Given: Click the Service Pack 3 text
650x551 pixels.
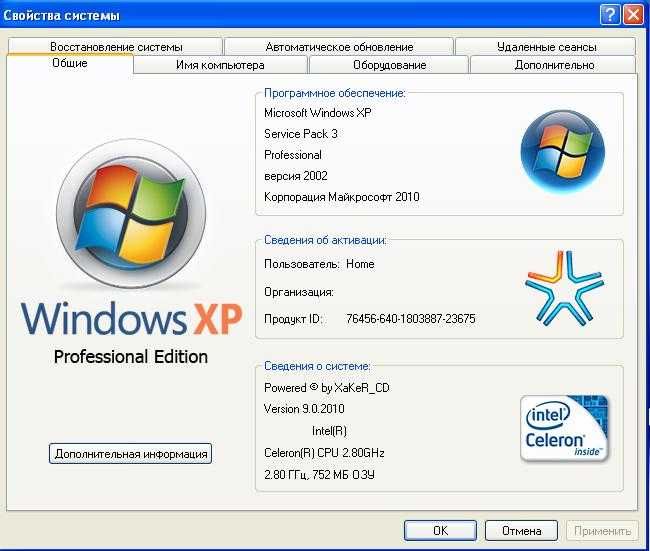Looking at the screenshot, I should 301,134.
